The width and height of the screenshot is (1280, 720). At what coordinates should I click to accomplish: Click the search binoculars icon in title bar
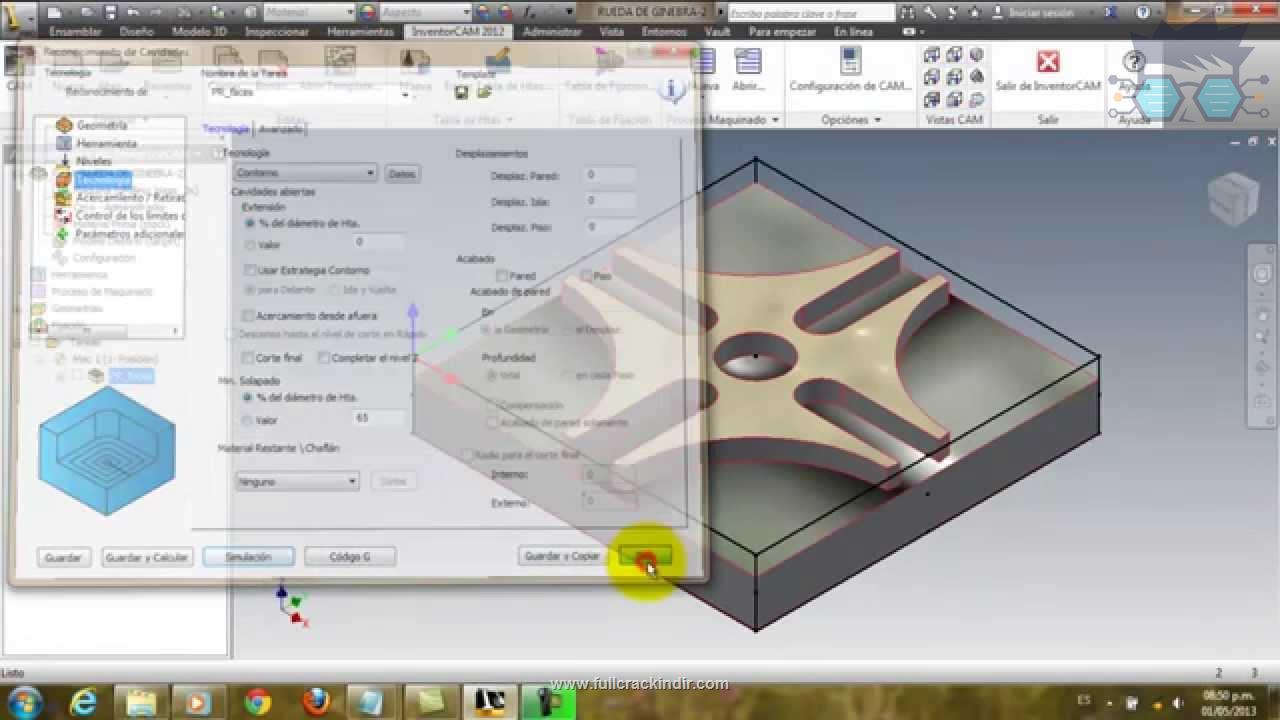click(908, 12)
